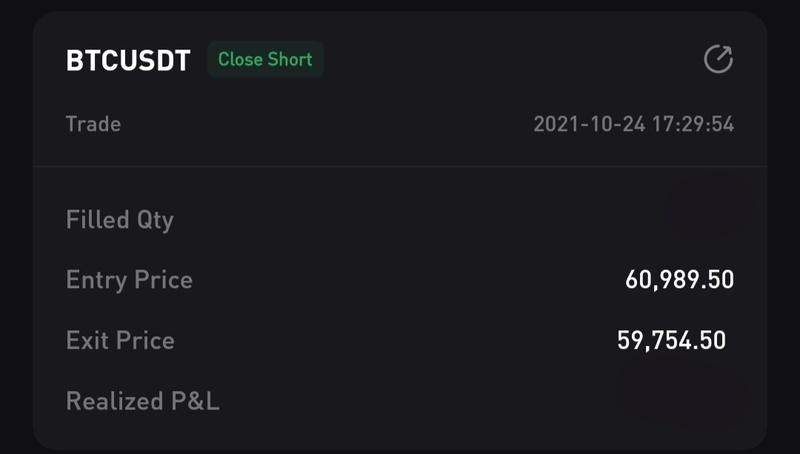Viewport: 800px width, 454px height.
Task: Click the divider line below the Trade row
Action: pos(400,166)
